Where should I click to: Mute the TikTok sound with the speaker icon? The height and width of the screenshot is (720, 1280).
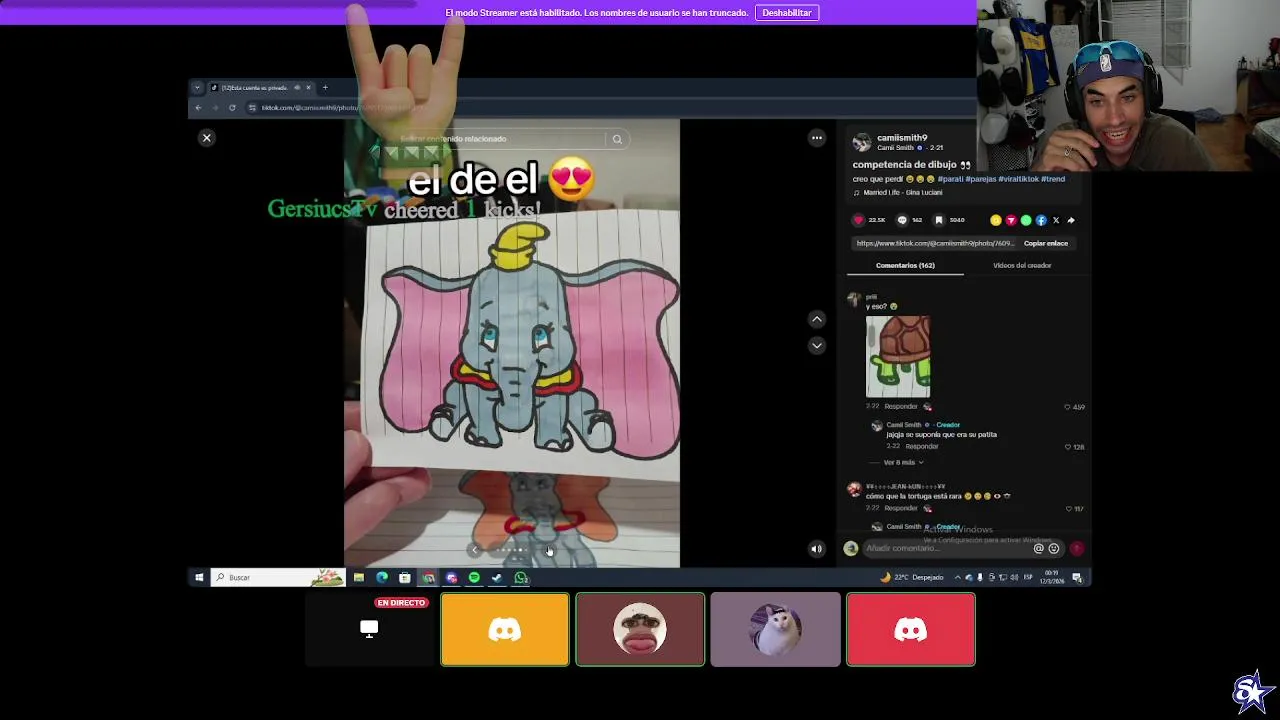click(x=817, y=548)
